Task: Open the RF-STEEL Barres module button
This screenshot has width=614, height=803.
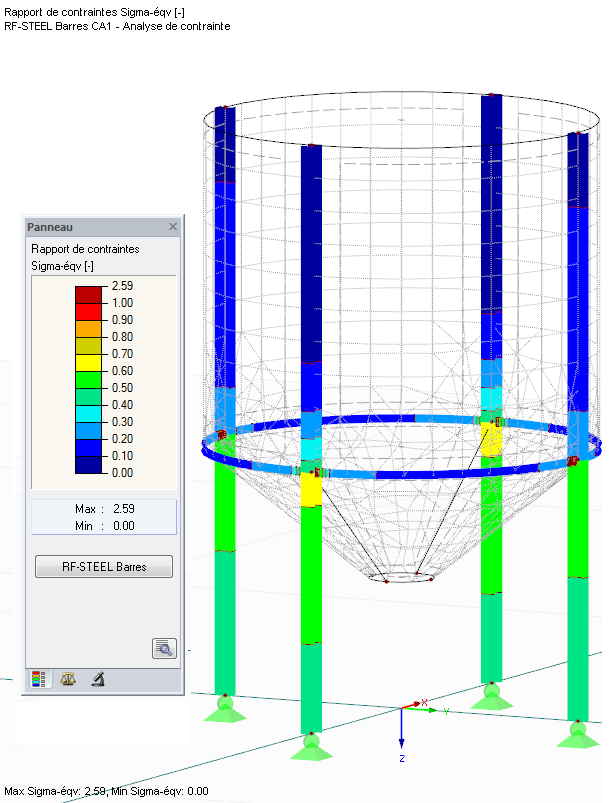Action: click(104, 566)
